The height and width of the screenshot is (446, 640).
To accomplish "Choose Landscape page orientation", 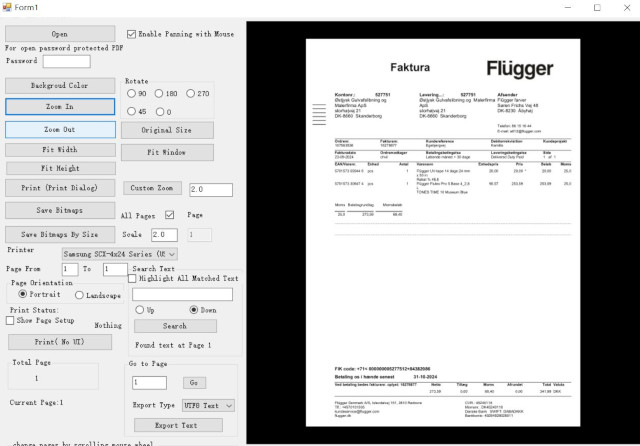I will point(80,296).
